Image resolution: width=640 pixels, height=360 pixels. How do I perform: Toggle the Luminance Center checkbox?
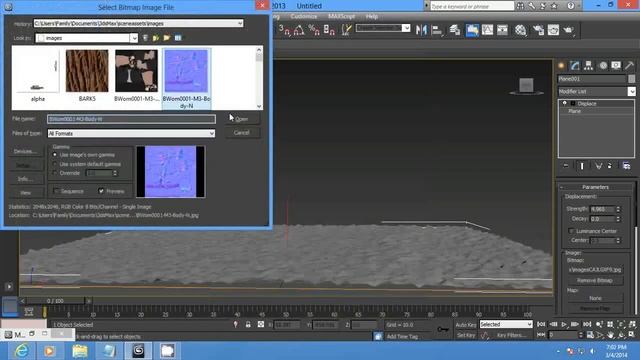pos(571,231)
